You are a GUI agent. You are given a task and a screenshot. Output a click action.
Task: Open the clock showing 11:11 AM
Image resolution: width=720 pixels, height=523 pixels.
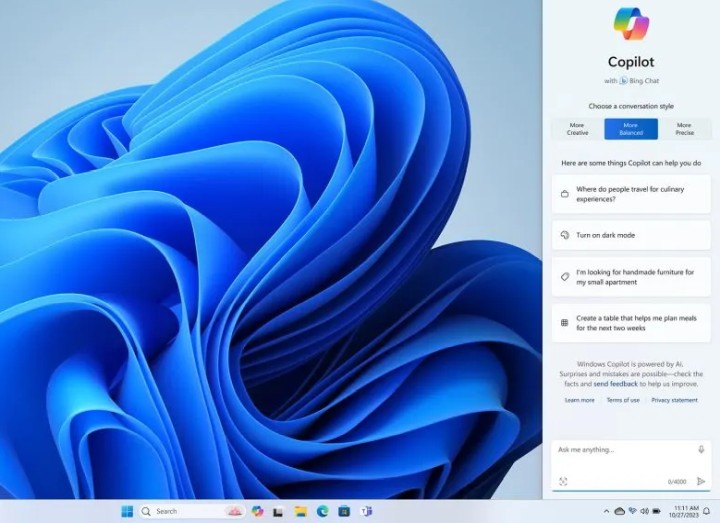point(684,512)
